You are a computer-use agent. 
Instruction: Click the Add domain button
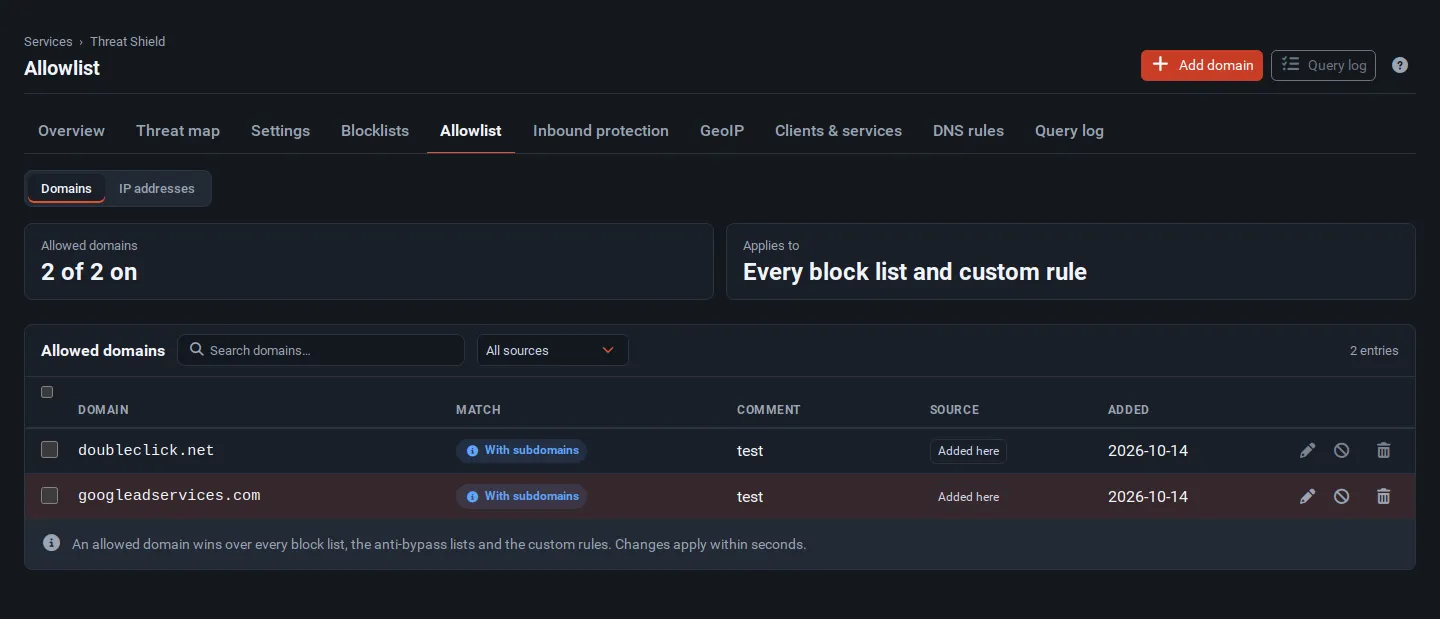click(1202, 65)
